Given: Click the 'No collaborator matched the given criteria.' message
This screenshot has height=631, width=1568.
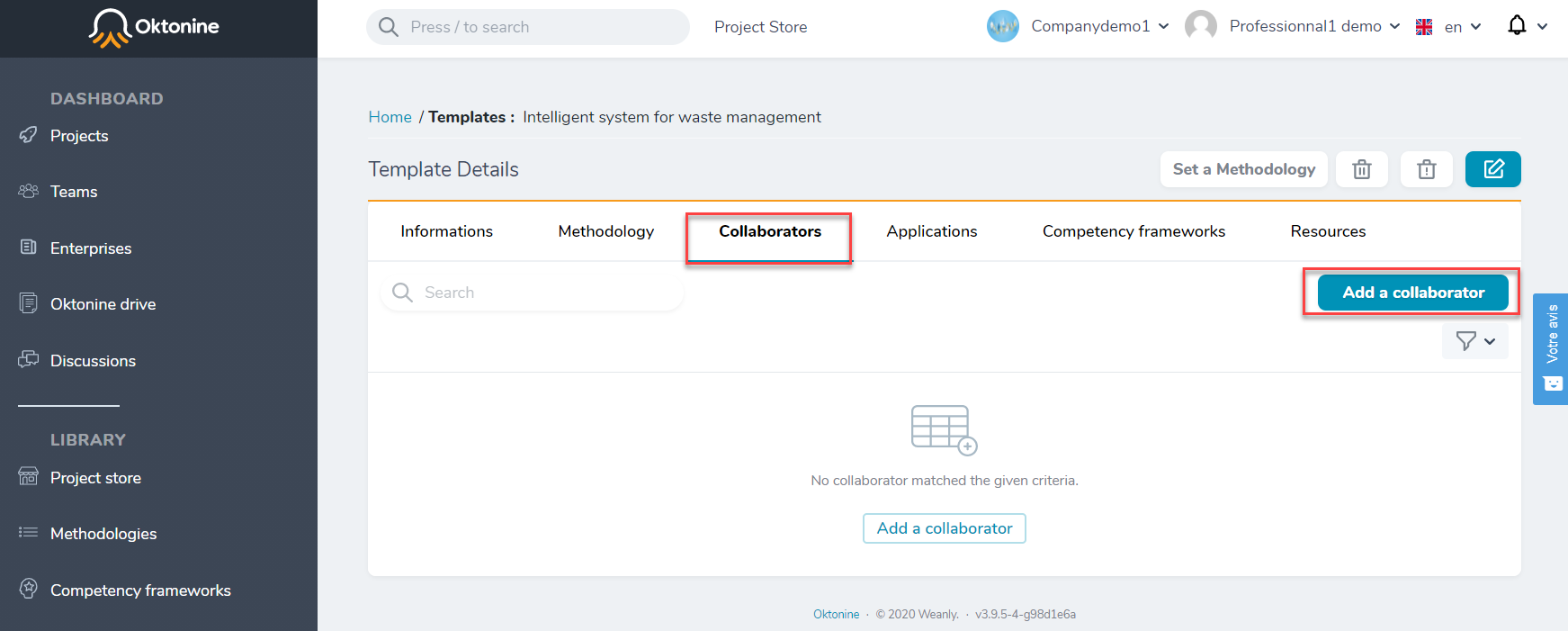Looking at the screenshot, I should point(945,481).
